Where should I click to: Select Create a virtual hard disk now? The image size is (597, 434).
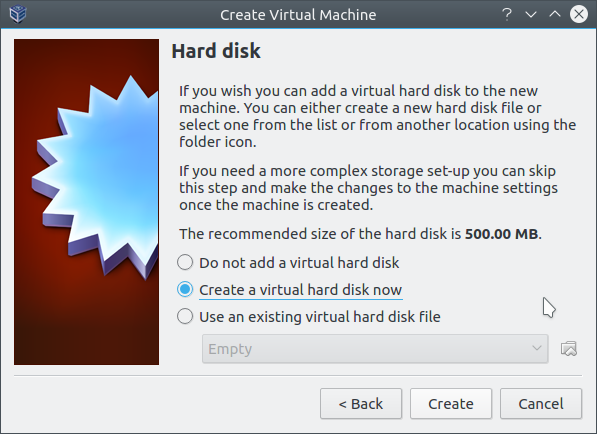tap(185, 290)
